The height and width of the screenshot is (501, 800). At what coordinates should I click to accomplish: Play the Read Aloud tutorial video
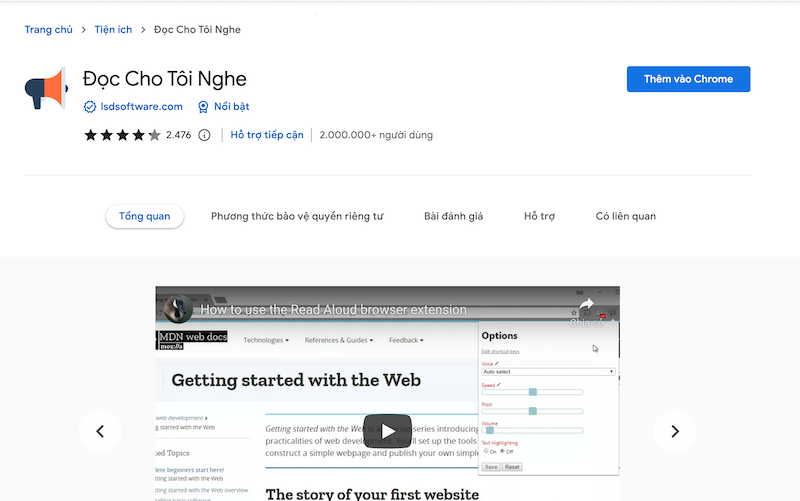tap(387, 431)
